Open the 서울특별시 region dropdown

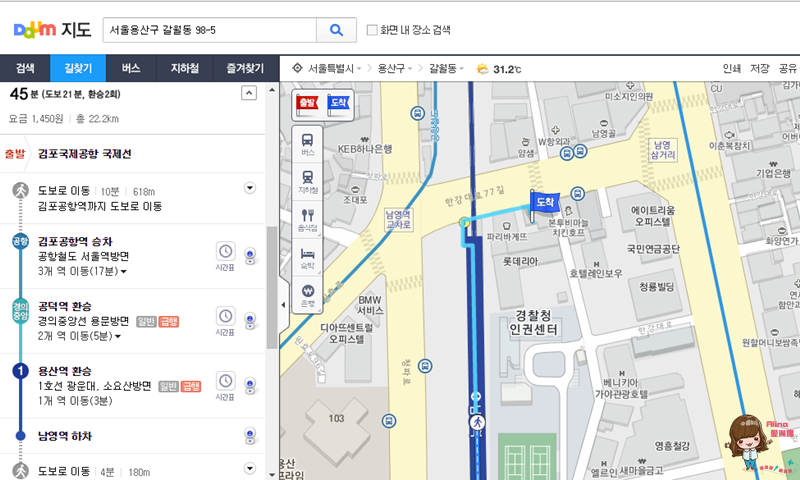(334, 68)
